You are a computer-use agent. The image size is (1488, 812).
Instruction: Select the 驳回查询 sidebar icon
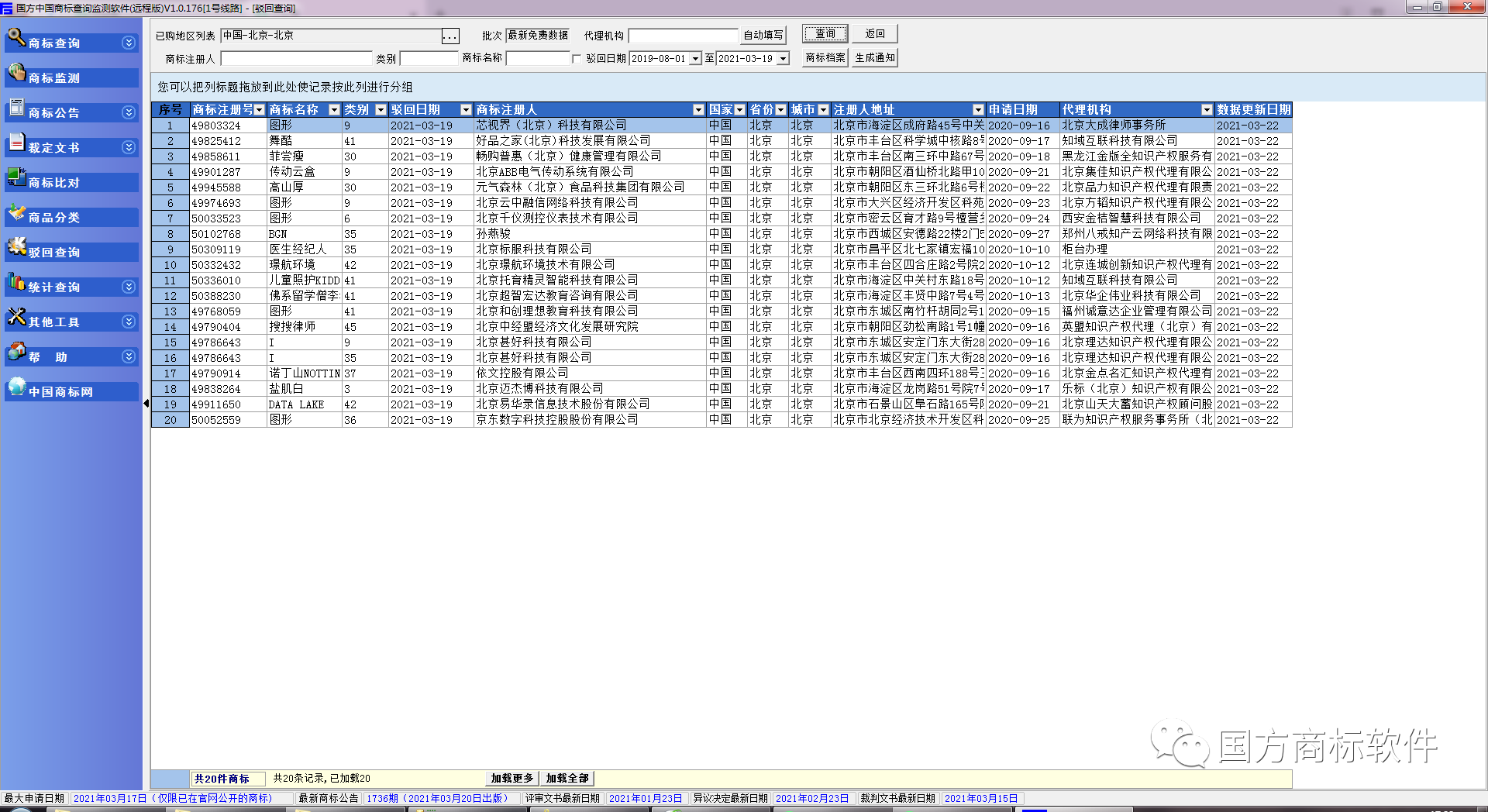(x=16, y=247)
